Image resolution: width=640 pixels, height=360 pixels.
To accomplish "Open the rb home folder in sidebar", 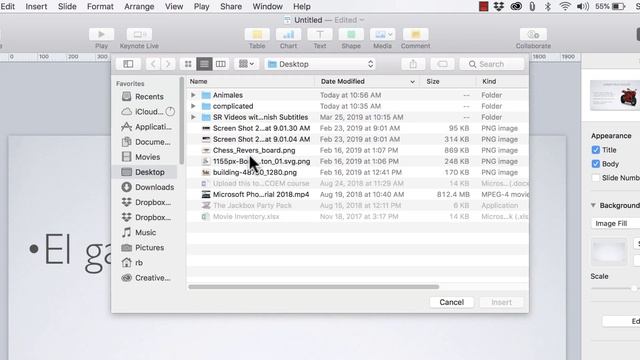I will [132, 263].
